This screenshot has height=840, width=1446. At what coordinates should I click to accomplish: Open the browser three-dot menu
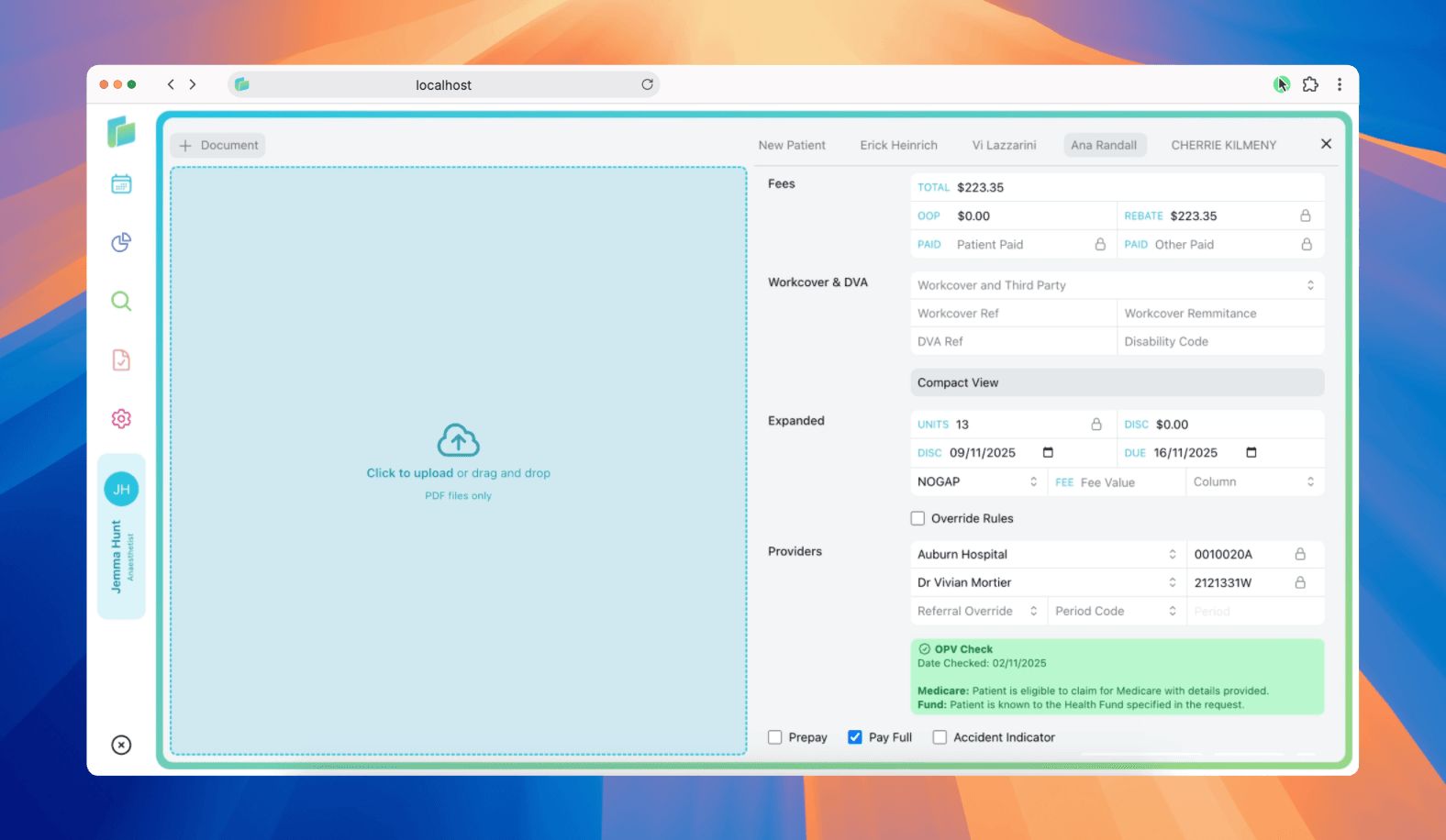pyautogui.click(x=1340, y=84)
